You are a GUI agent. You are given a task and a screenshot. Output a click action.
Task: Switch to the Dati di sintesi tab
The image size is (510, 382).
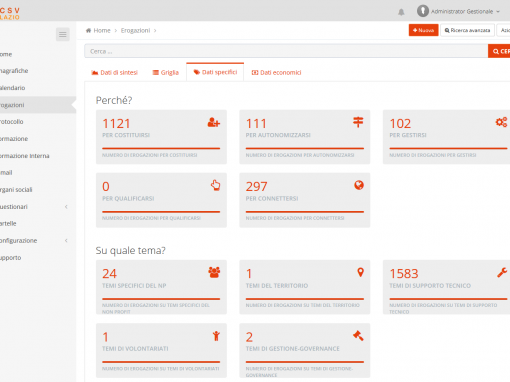click(x=115, y=72)
